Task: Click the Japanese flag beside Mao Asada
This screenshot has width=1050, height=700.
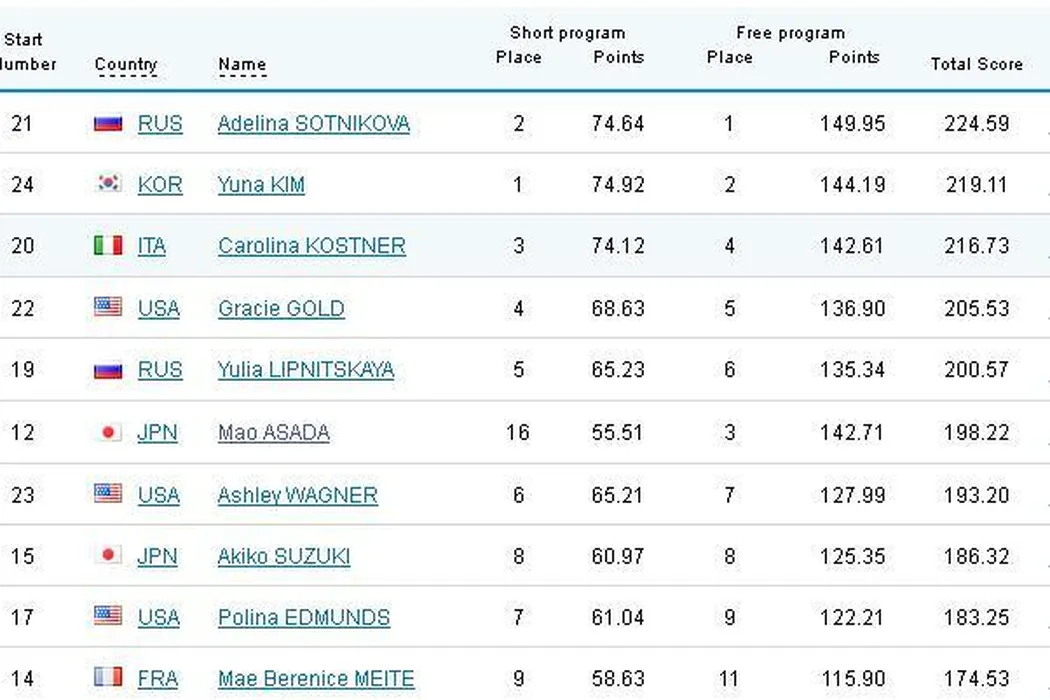Action: 108,433
